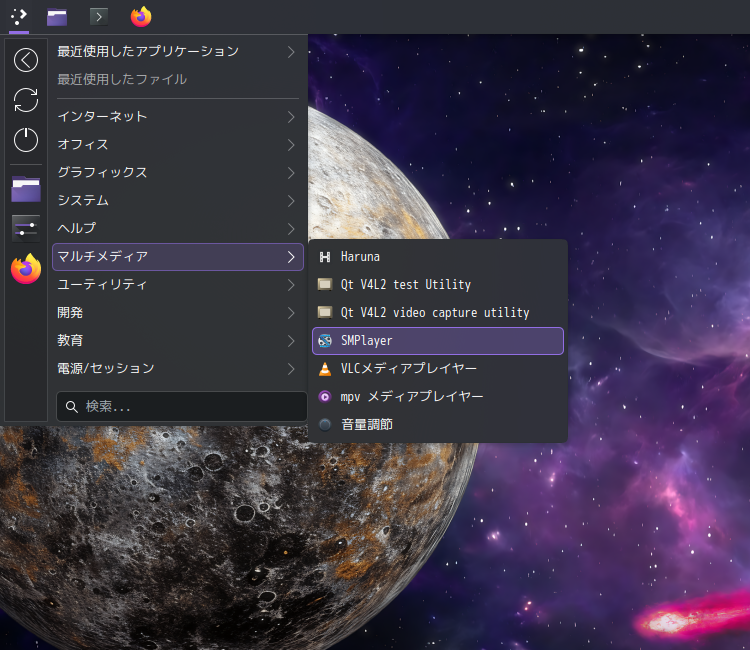Expand the 電源/セッション submenu chevron

coord(291,369)
